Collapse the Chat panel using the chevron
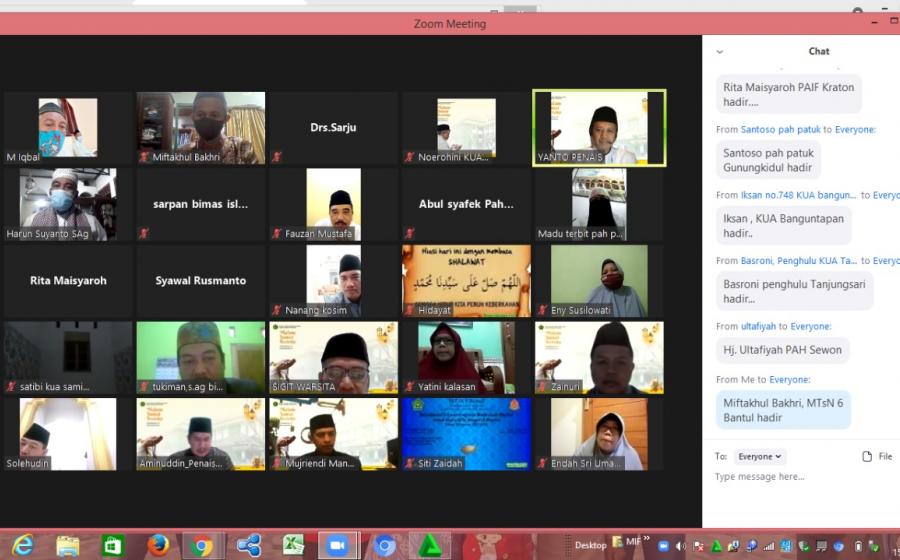 719,52
